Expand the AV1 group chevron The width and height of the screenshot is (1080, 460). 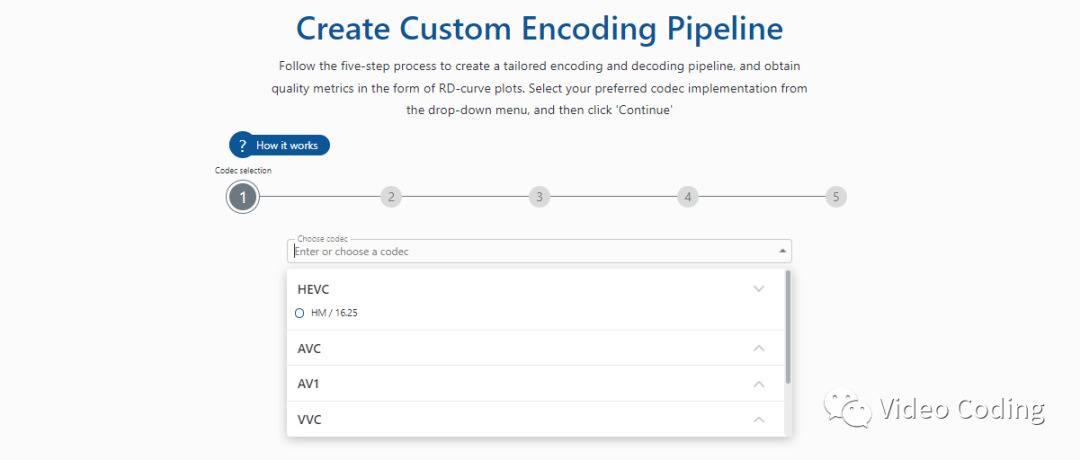(758, 384)
